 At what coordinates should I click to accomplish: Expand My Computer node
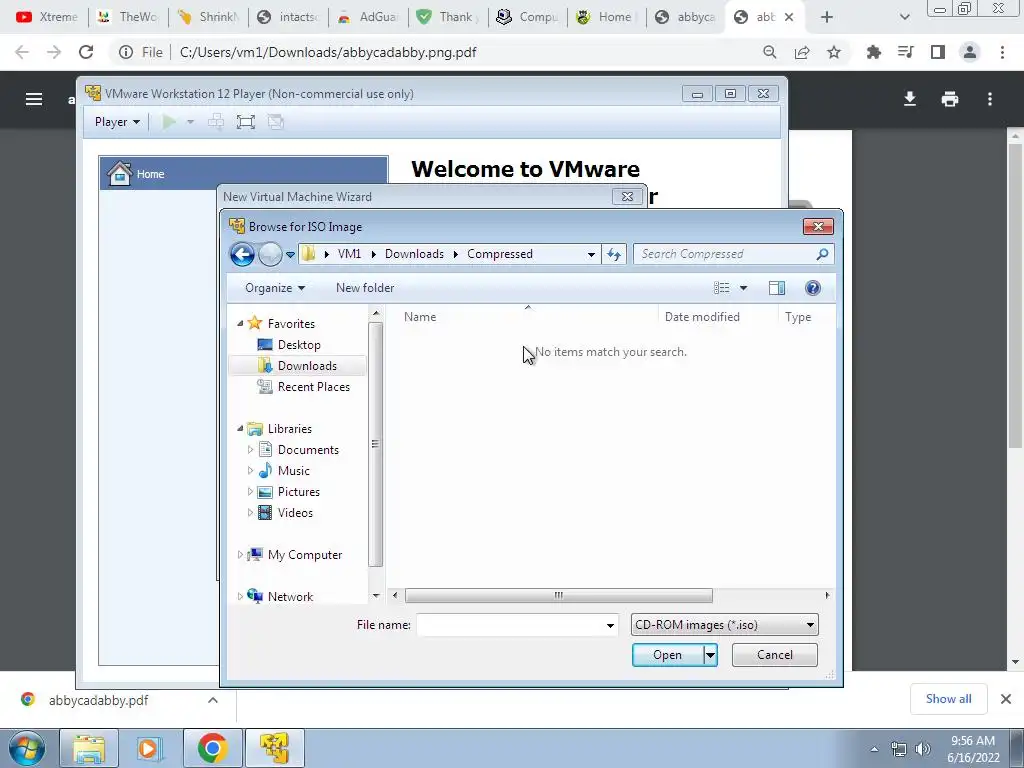point(240,554)
